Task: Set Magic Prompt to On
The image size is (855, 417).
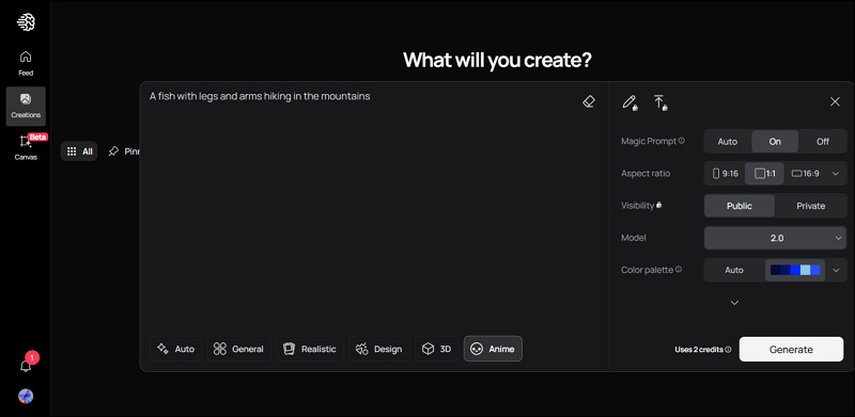Action: coord(775,141)
